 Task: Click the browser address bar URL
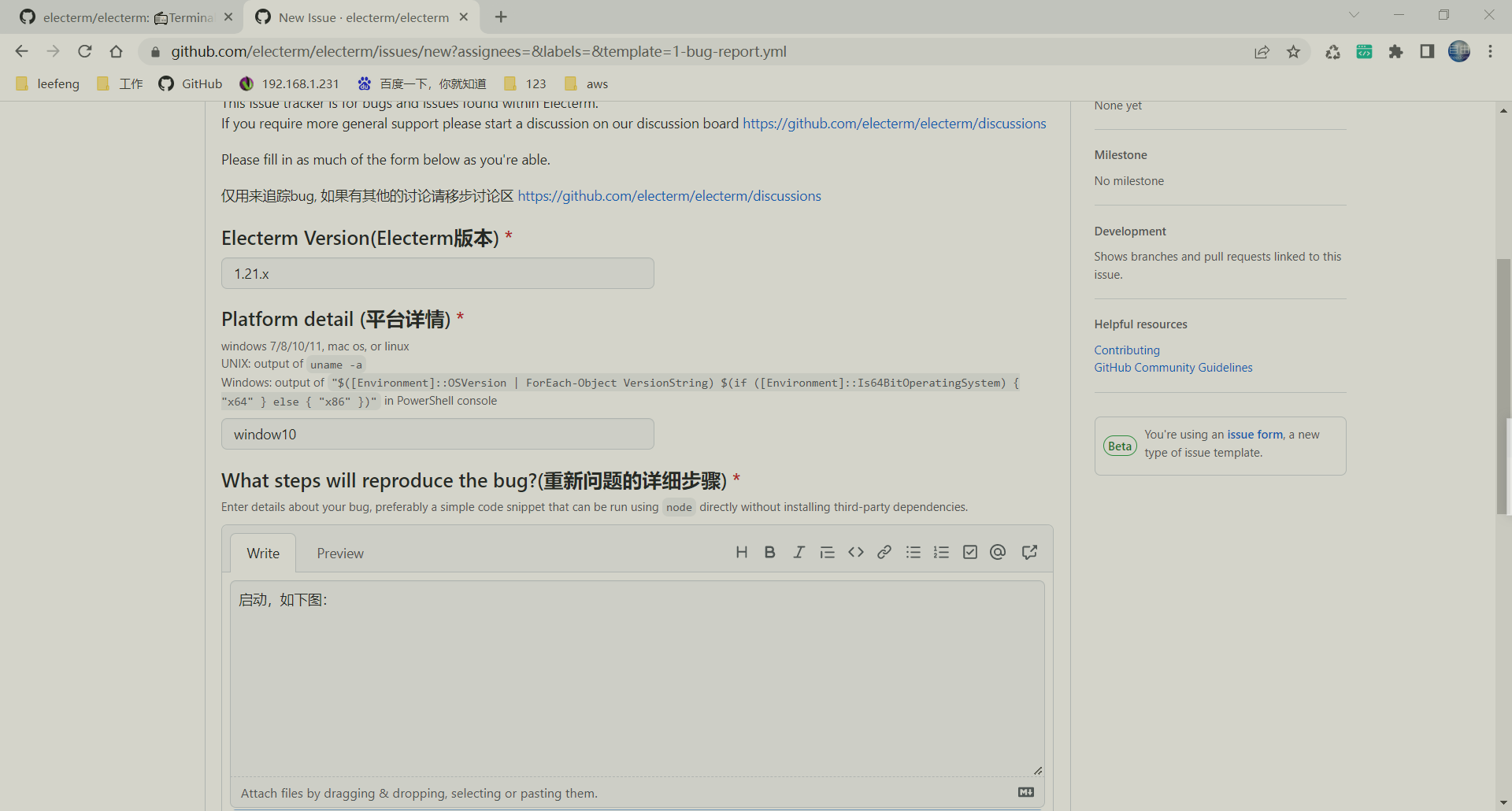coord(479,51)
